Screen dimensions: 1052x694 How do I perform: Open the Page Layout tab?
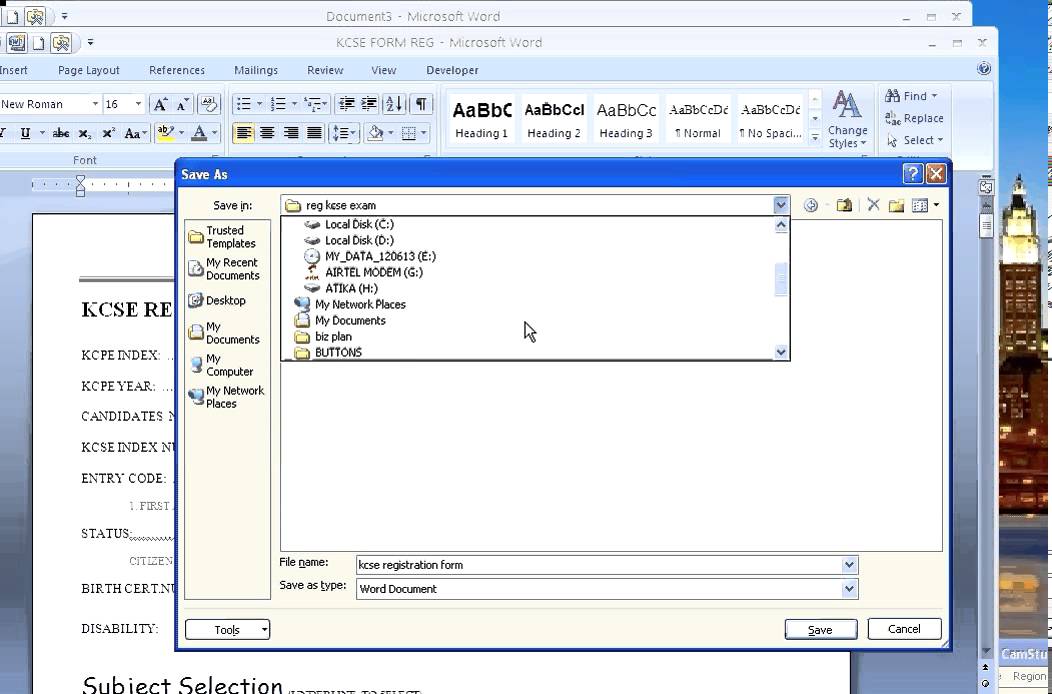pos(89,70)
